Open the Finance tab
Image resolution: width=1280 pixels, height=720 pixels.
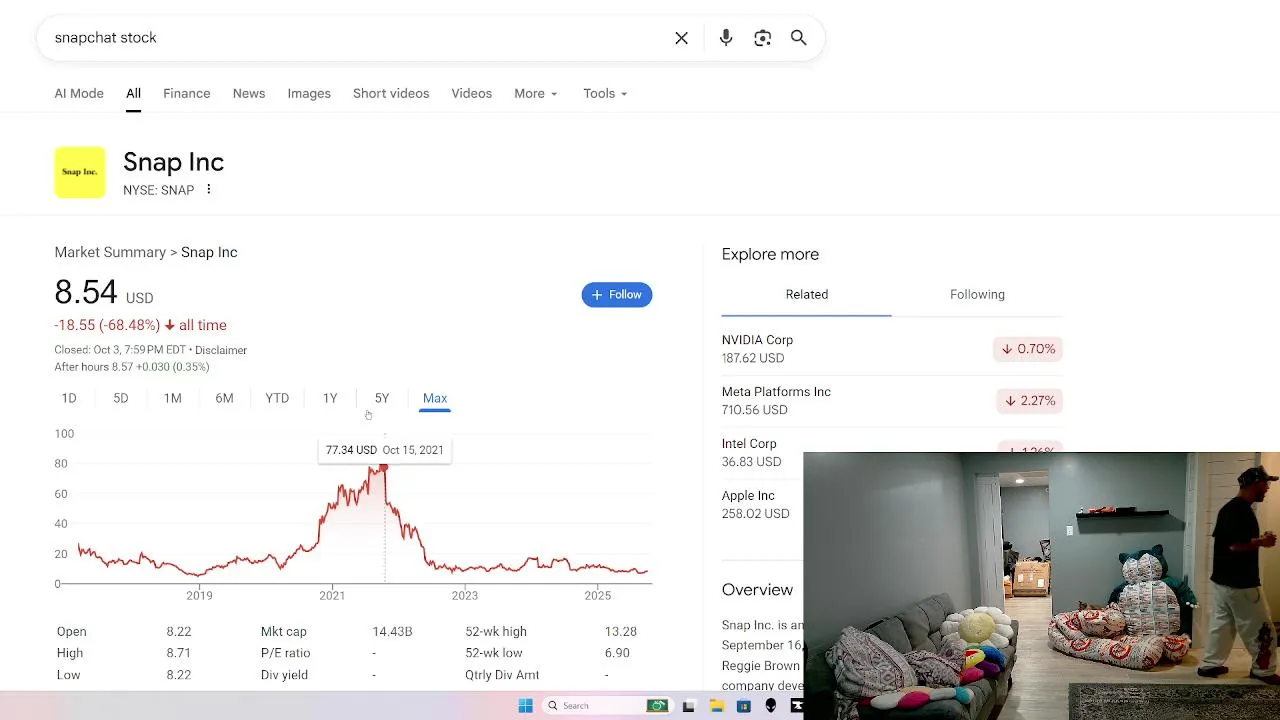[x=187, y=94]
